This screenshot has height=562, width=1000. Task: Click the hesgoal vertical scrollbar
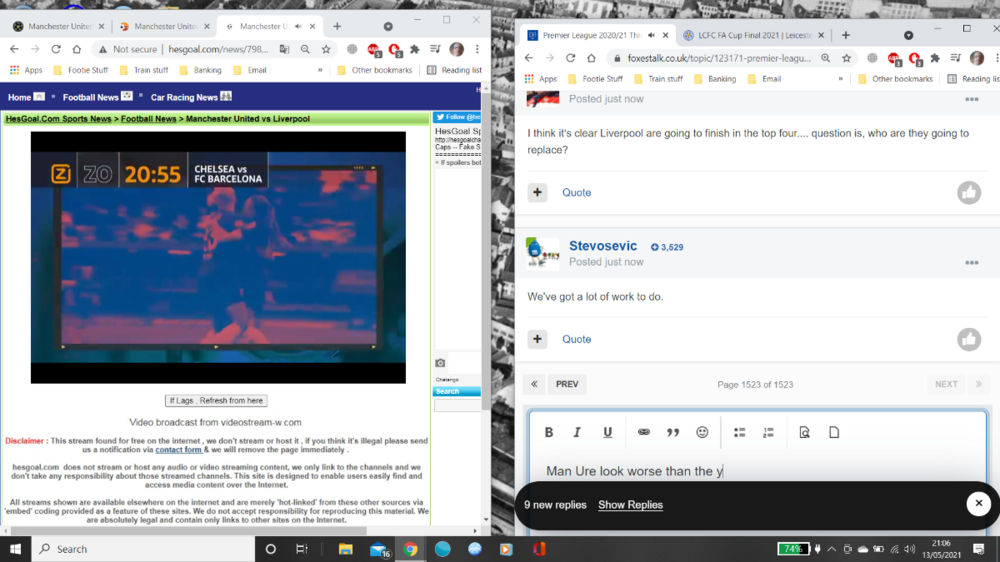486,252
